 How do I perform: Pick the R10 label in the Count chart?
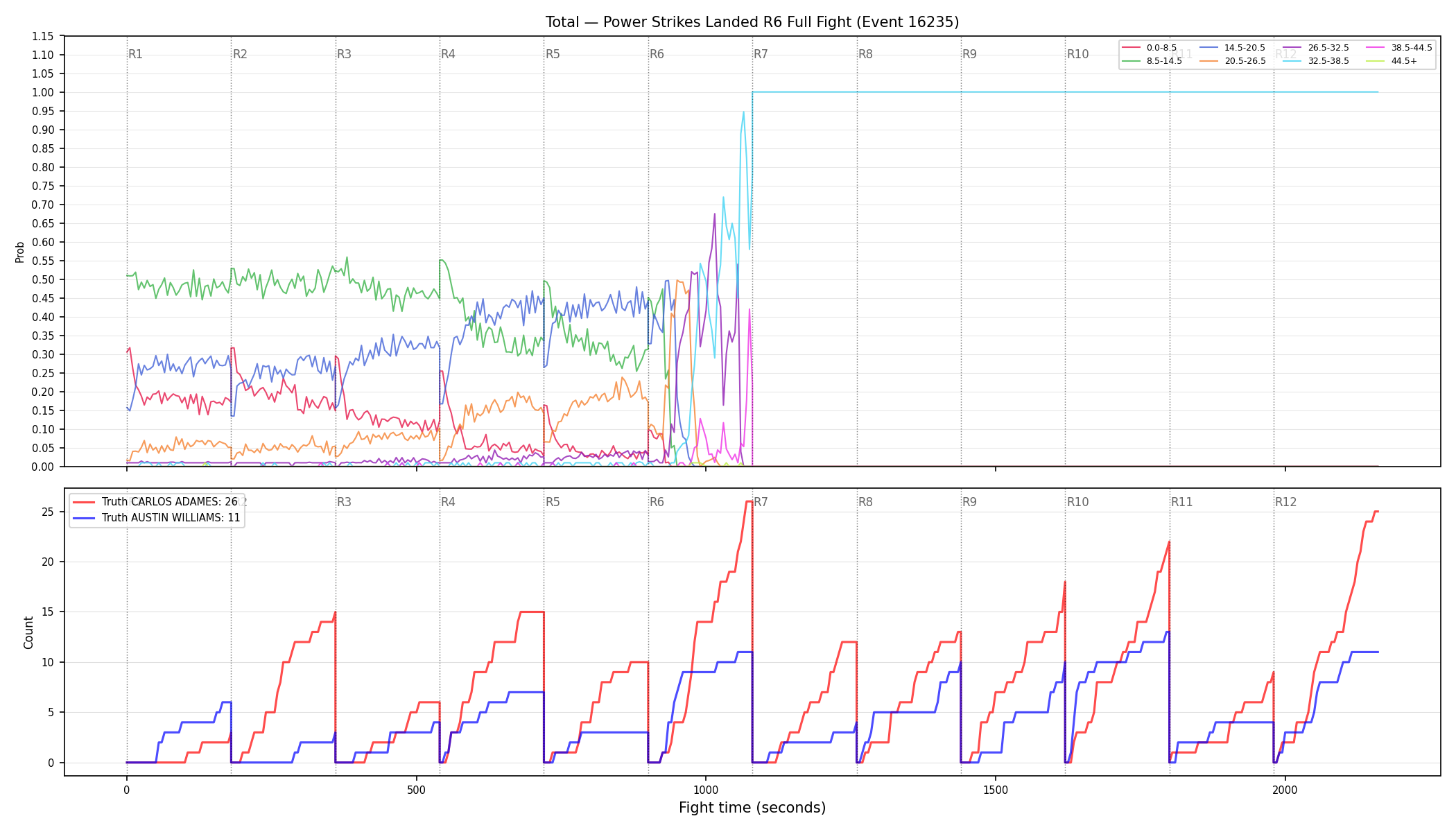tap(1077, 502)
